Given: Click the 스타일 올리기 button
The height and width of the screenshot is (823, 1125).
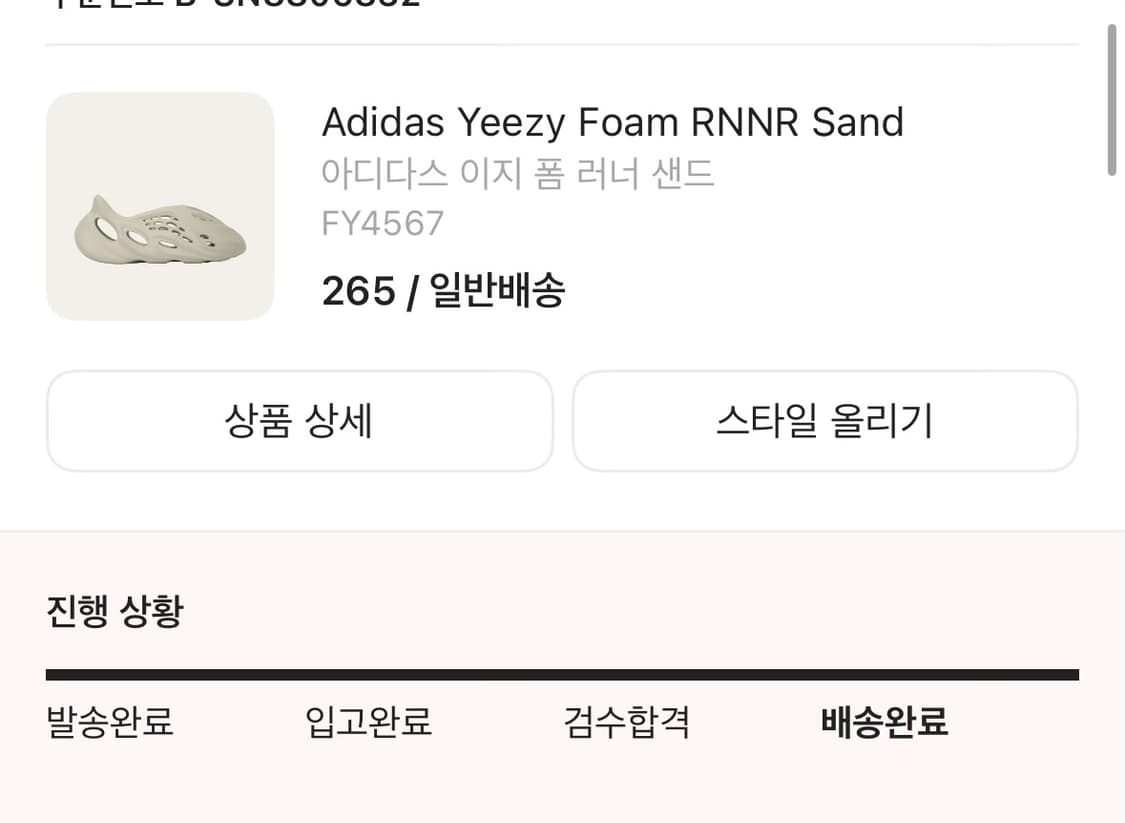Looking at the screenshot, I should (x=824, y=421).
